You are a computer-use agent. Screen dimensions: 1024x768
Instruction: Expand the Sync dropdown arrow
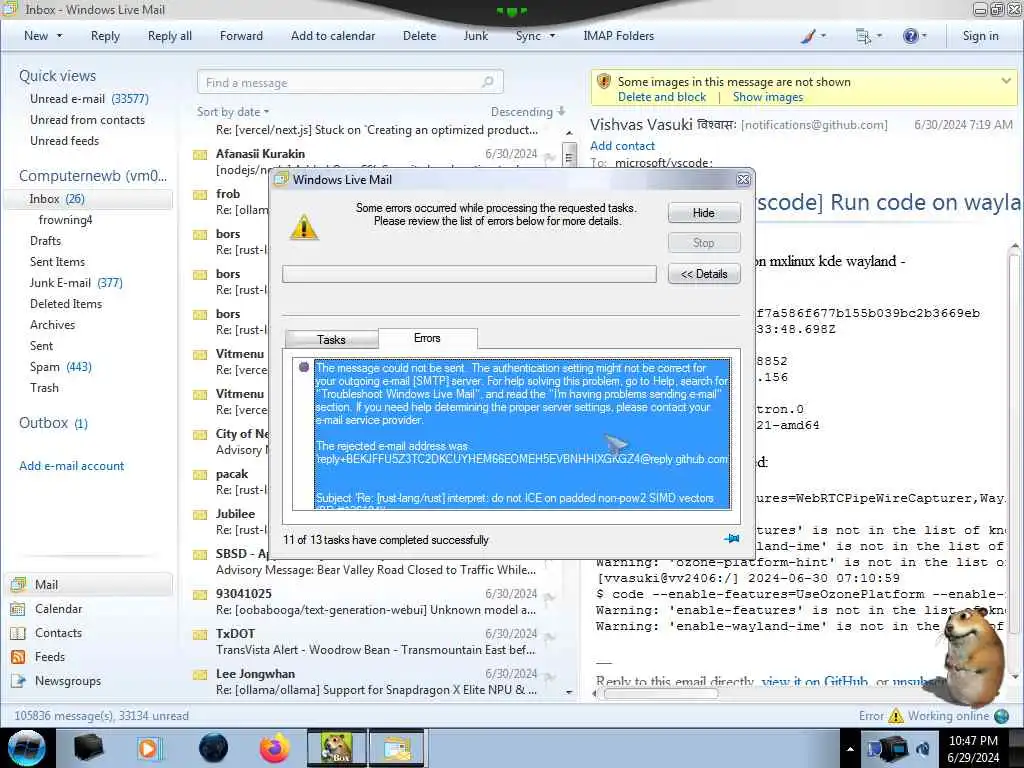[x=552, y=36]
